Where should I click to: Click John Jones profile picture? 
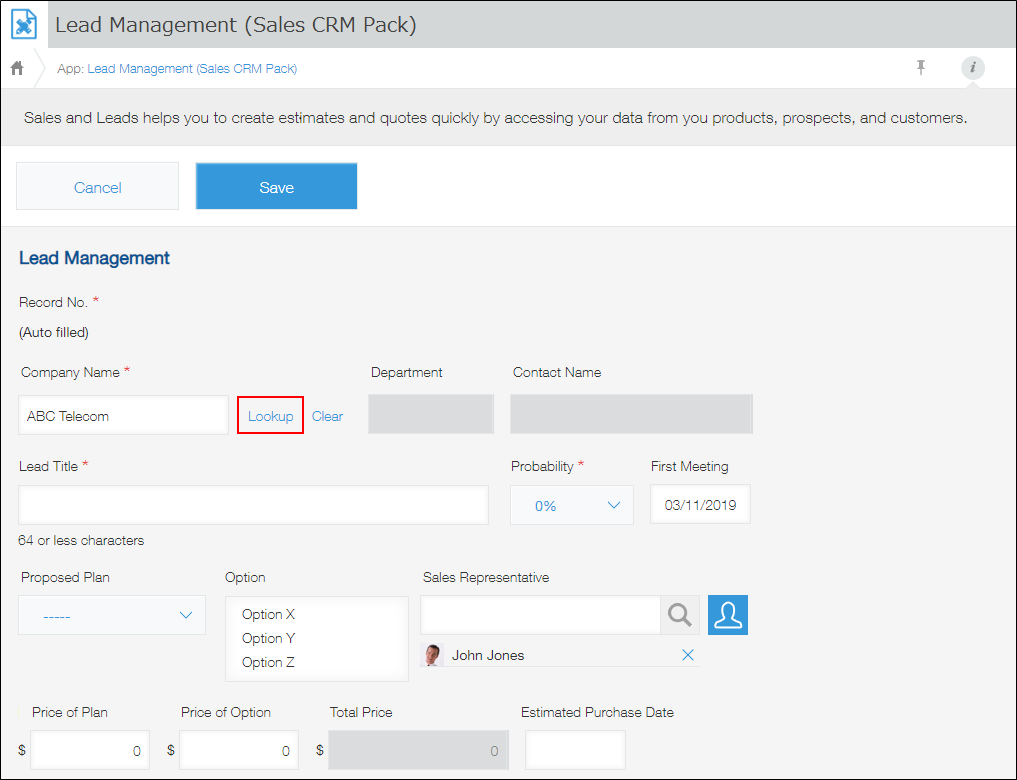(432, 655)
